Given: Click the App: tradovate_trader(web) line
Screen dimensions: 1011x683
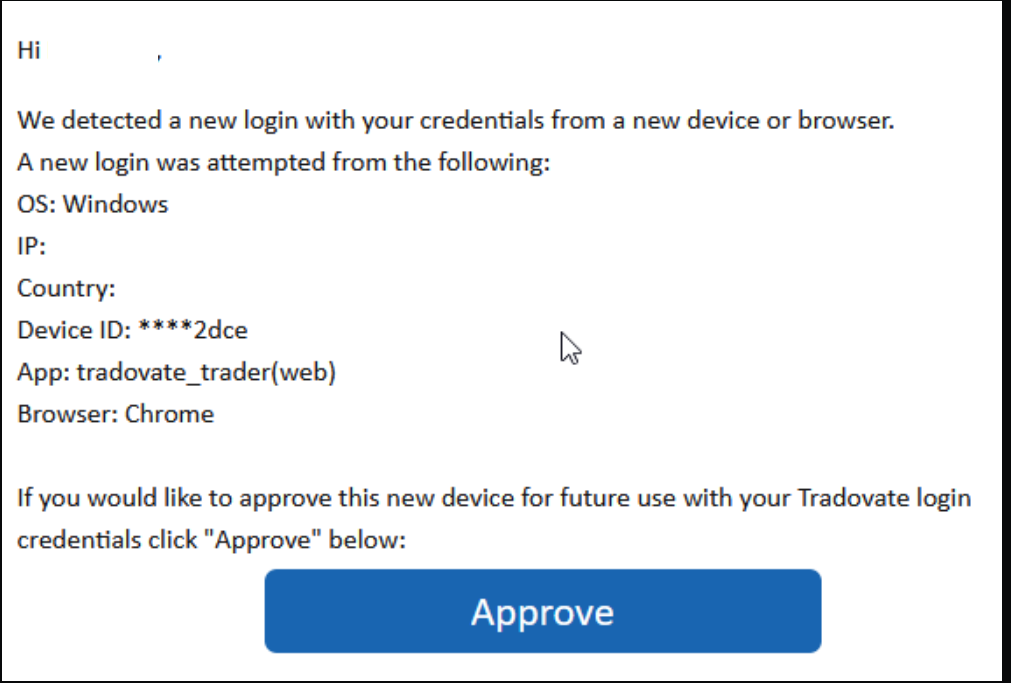Looking at the screenshot, I should click(177, 373).
